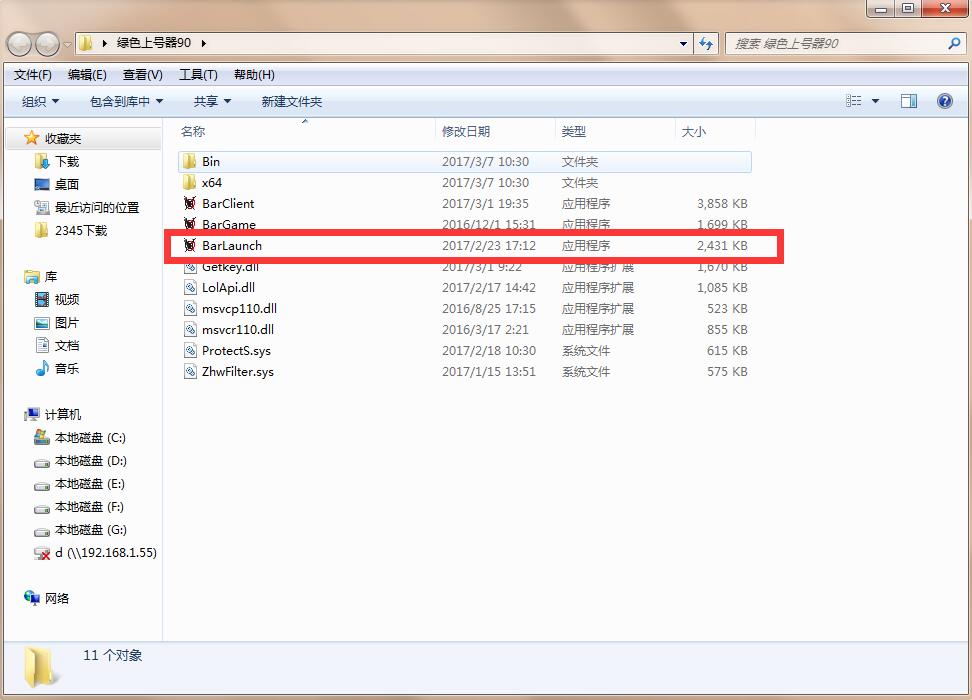The width and height of the screenshot is (972, 700).
Task: Toggle the preview pane icon
Action: tap(909, 101)
